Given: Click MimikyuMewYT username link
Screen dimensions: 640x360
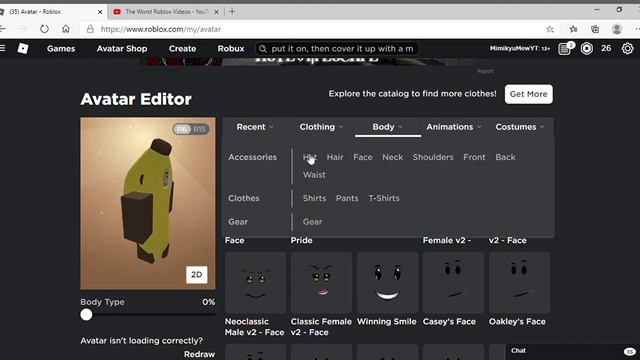Looking at the screenshot, I should click(520, 48).
